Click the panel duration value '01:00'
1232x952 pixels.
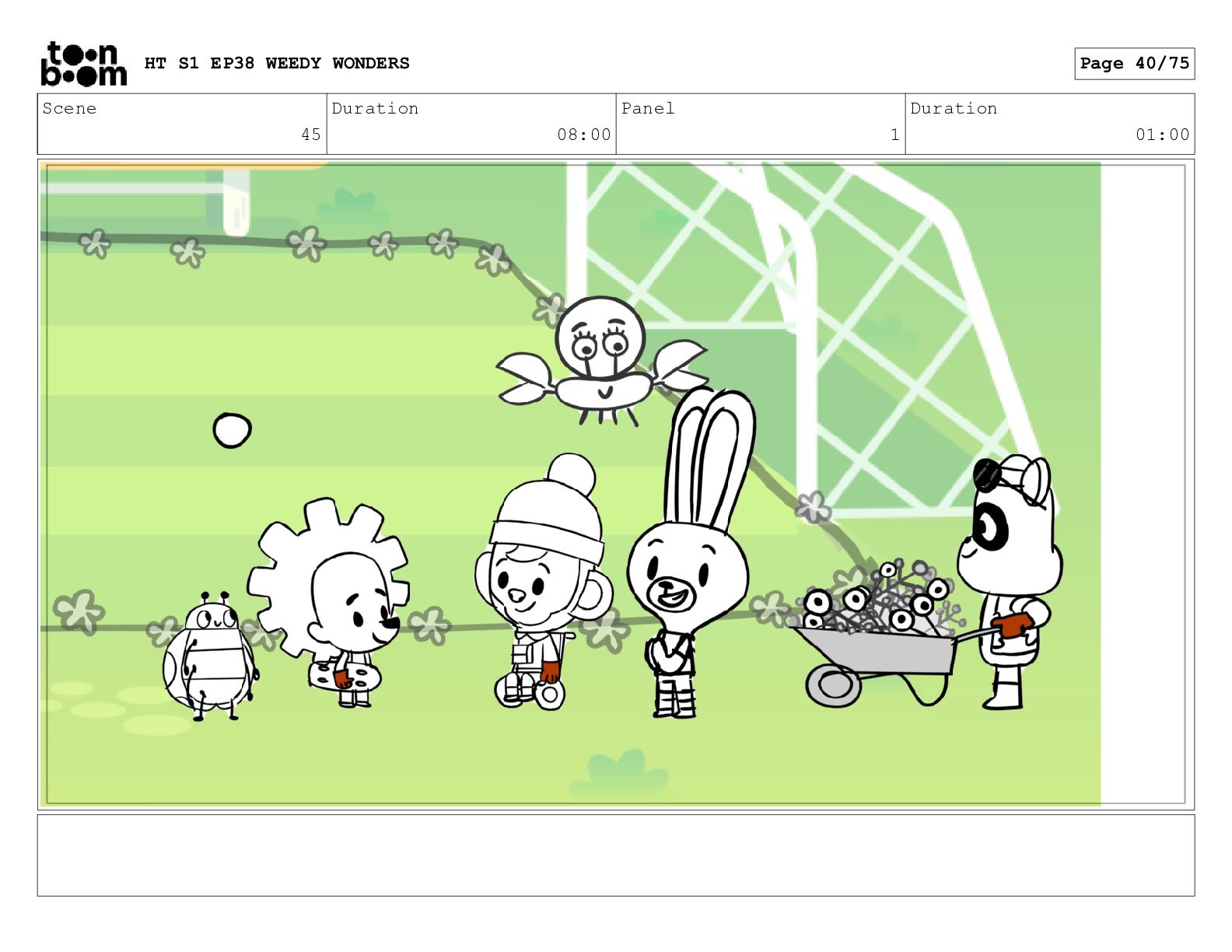point(1162,135)
